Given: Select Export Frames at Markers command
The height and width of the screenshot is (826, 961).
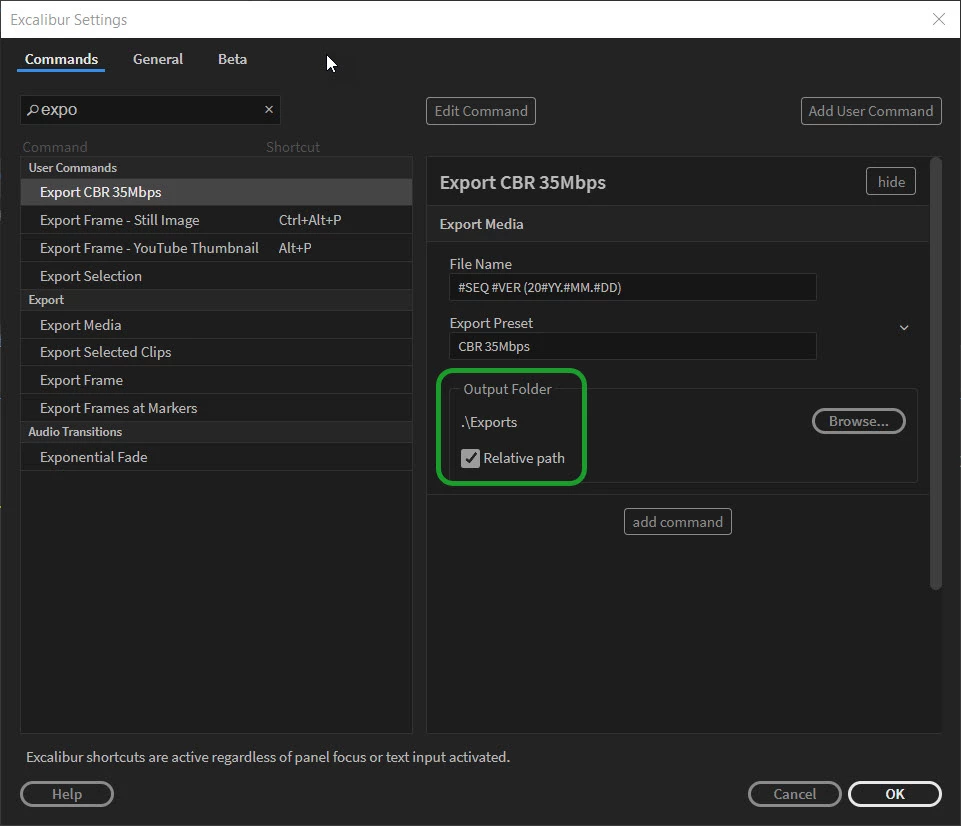Looking at the screenshot, I should [x=216, y=408].
